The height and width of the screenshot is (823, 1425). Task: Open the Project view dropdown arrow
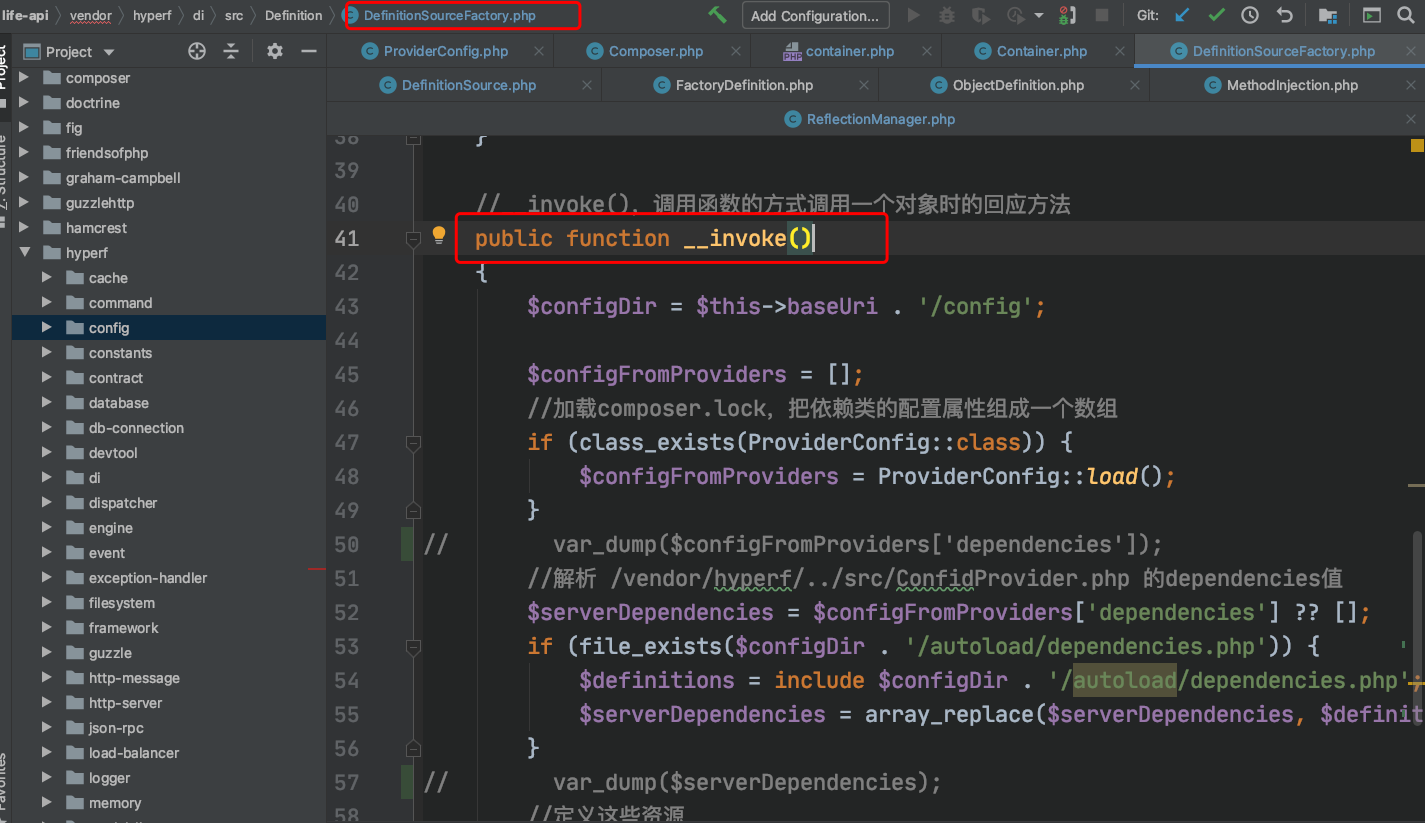pos(109,52)
